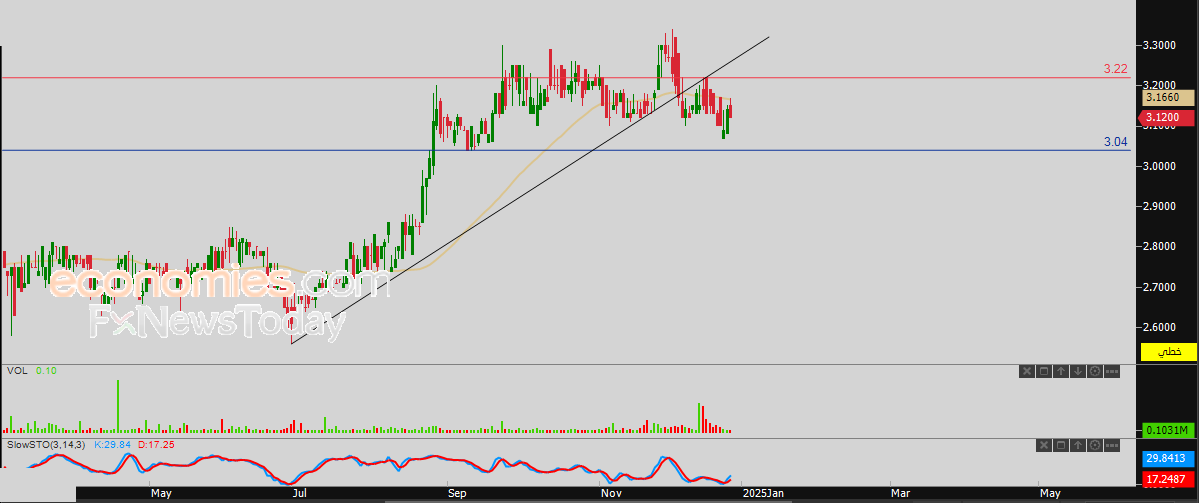The height and width of the screenshot is (503, 1199).
Task: Click the Sep label on time axis
Action: click(457, 494)
